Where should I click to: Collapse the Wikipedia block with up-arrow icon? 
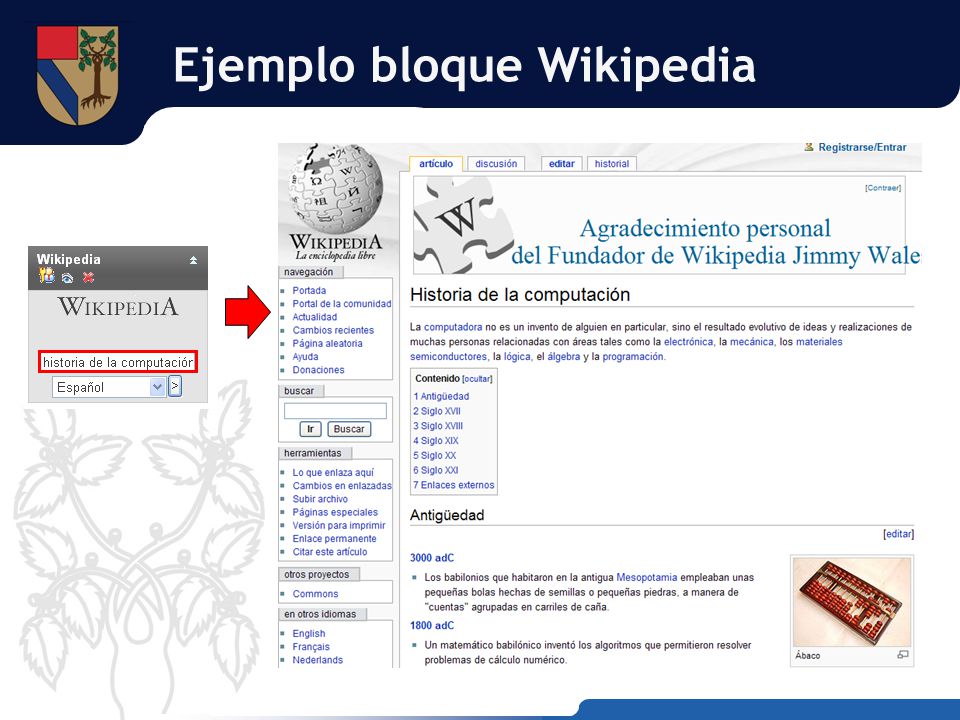[193, 260]
